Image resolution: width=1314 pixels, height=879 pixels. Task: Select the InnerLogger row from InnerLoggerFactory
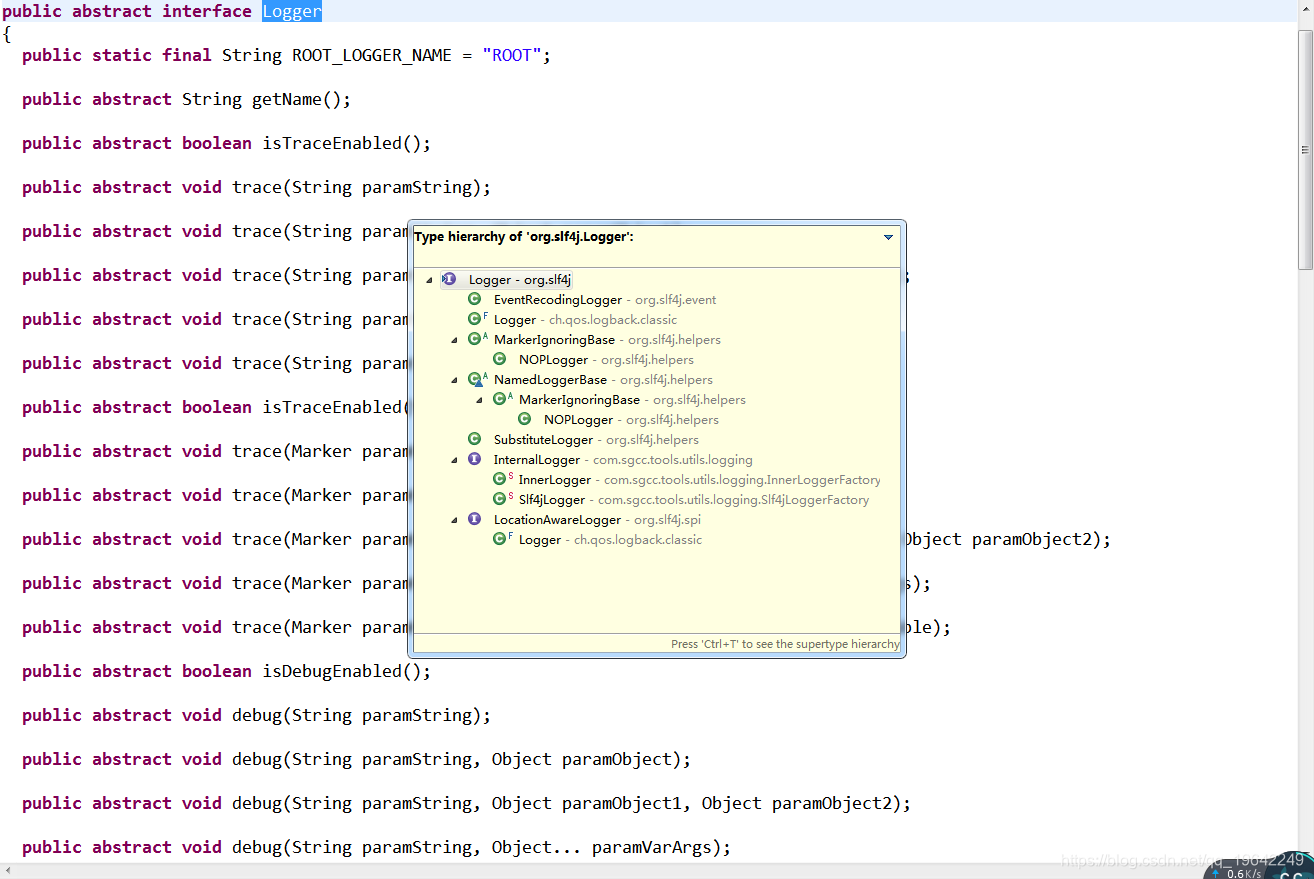coord(700,480)
